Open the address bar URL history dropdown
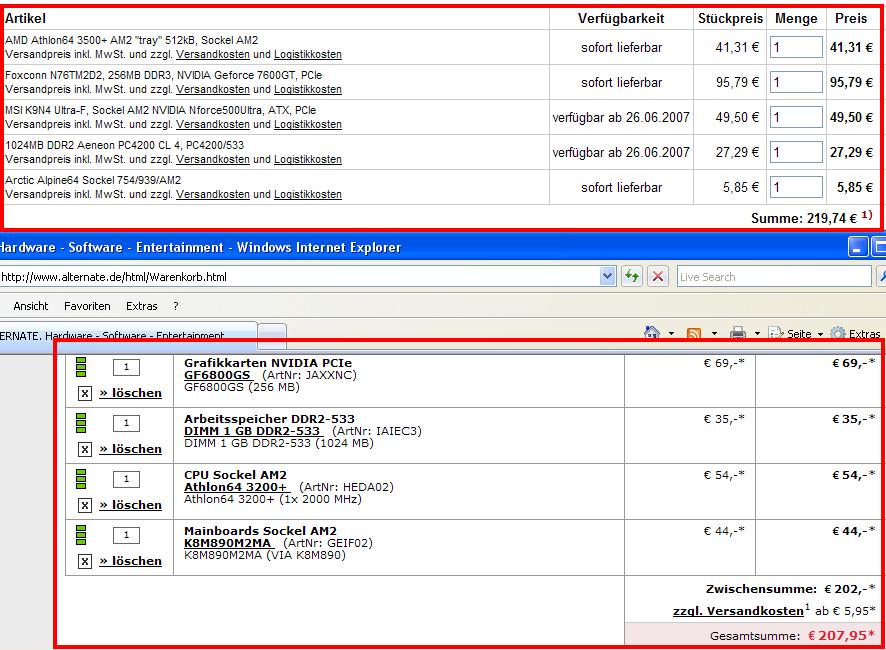 coord(607,276)
